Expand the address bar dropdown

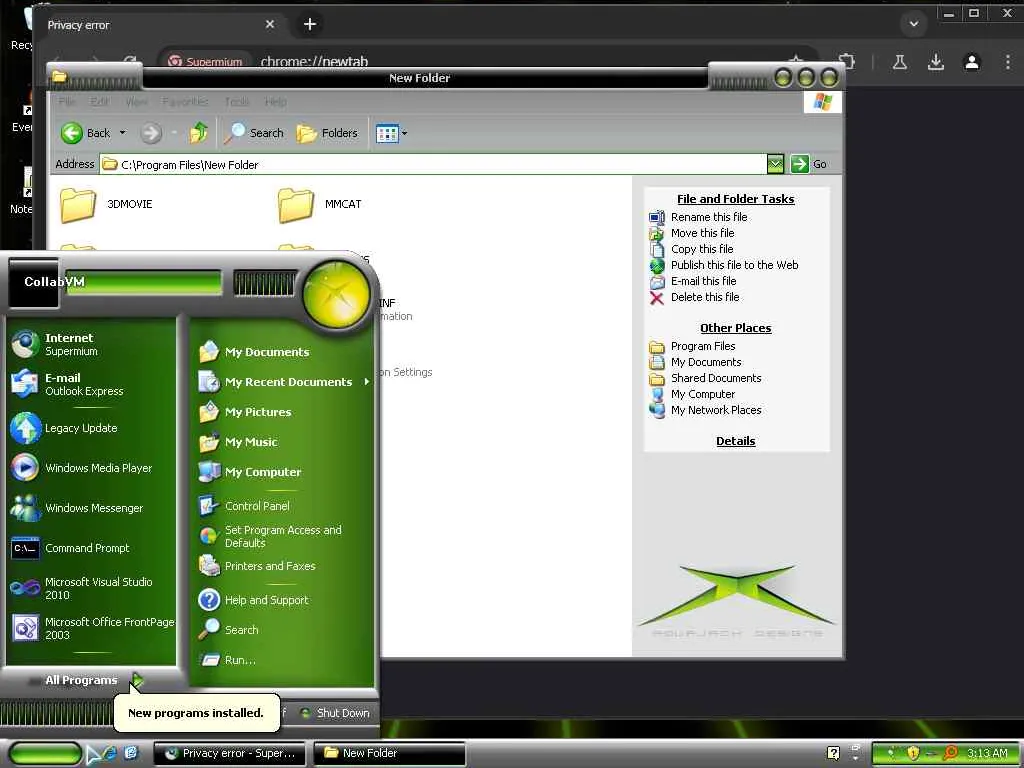[775, 164]
